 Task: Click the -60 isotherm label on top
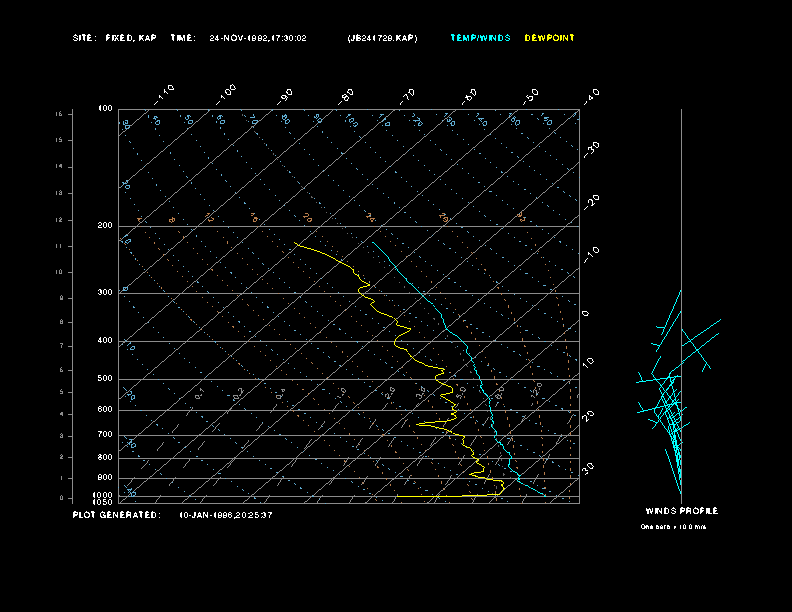tap(469, 96)
